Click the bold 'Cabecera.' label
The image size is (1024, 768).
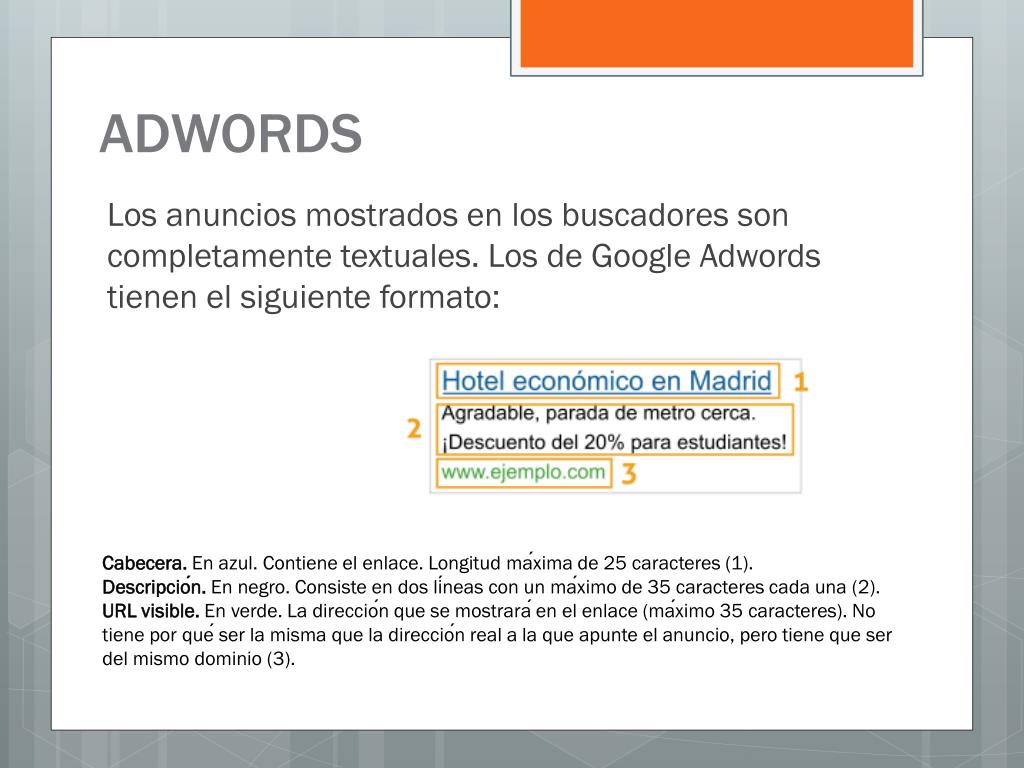coord(144,563)
